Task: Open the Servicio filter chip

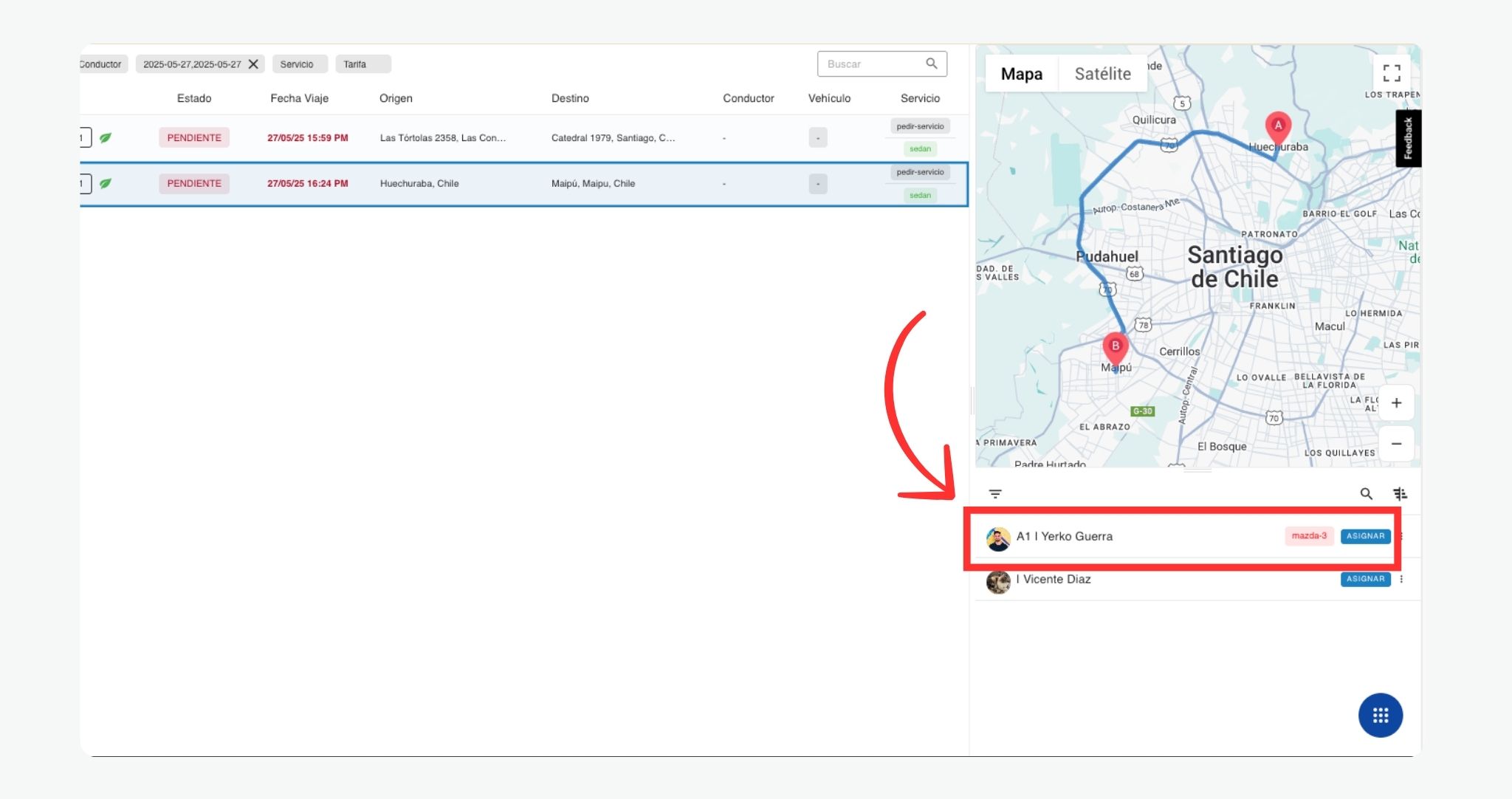Action: pyautogui.click(x=299, y=64)
